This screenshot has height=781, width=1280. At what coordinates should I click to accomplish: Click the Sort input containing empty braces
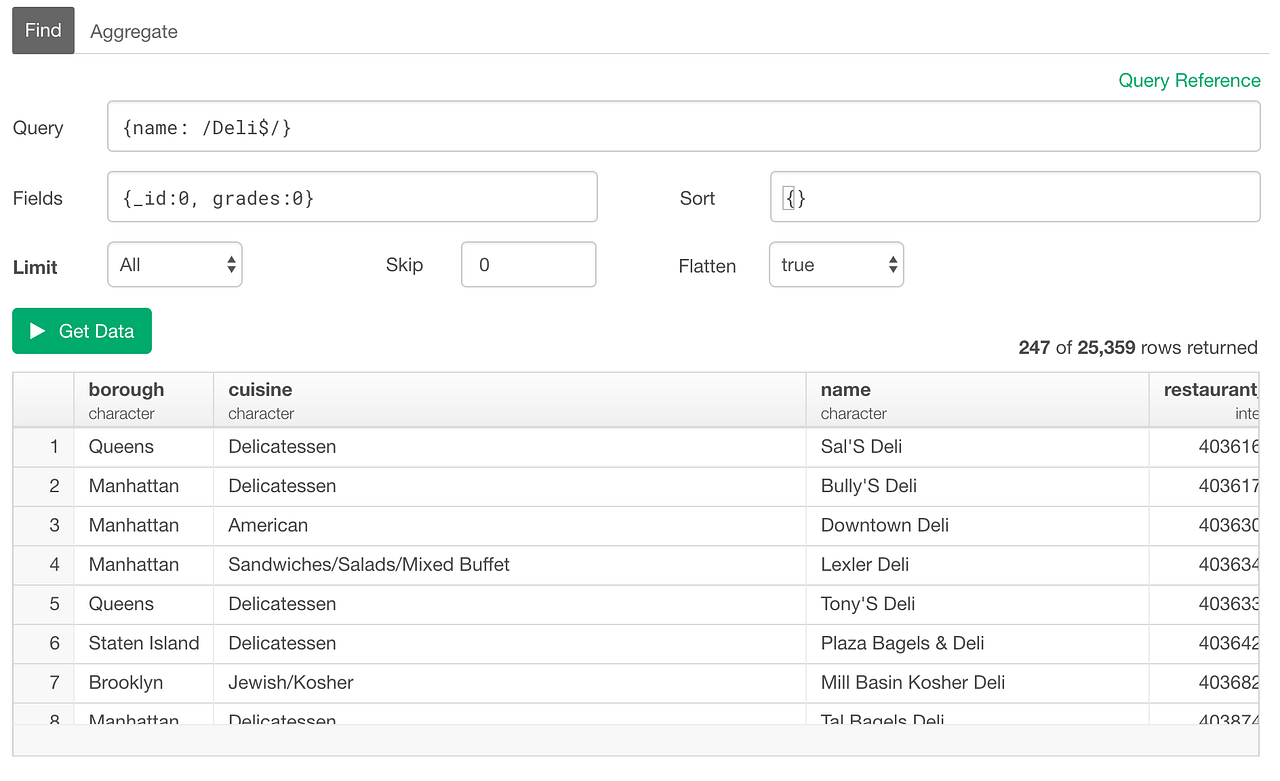pyautogui.click(x=1015, y=196)
